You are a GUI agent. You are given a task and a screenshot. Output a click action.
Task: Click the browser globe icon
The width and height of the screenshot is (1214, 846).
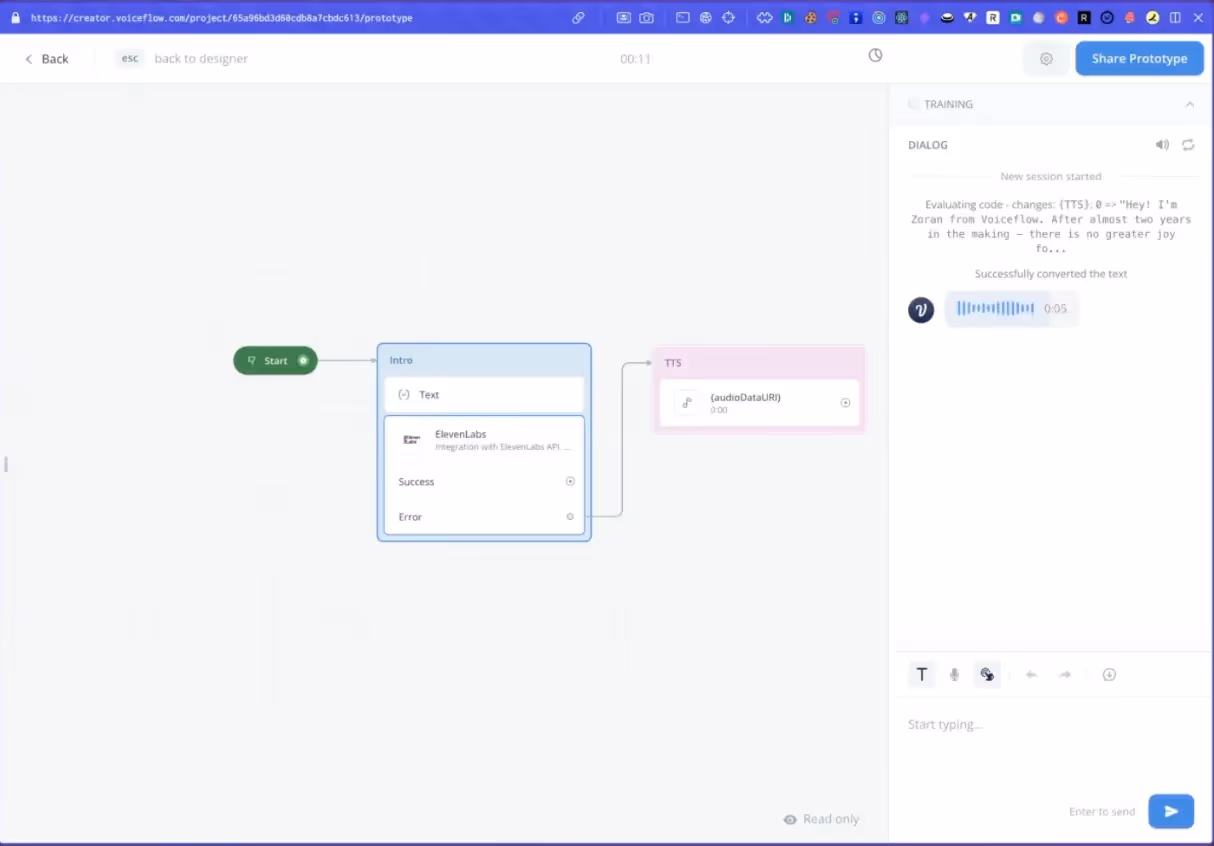click(x=706, y=18)
